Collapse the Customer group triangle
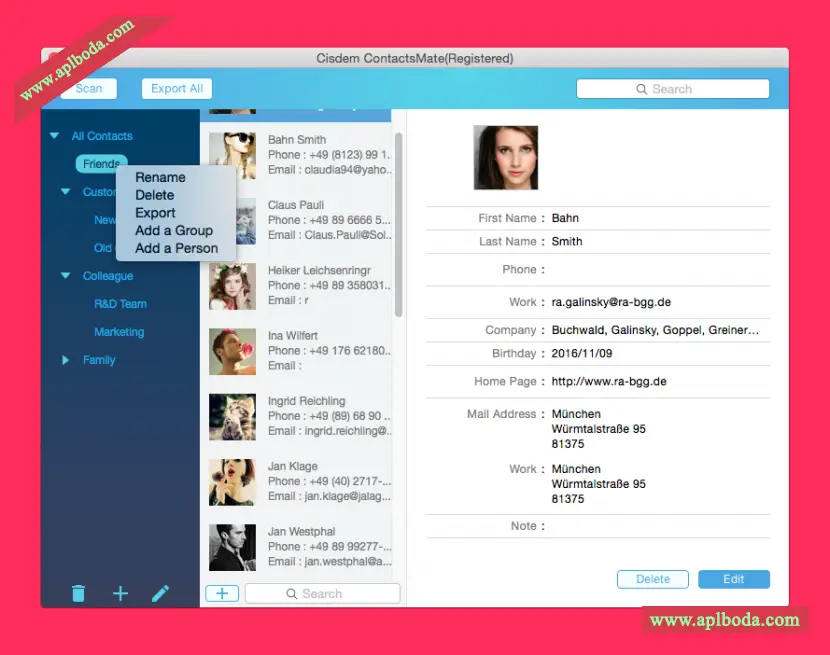 pos(66,192)
